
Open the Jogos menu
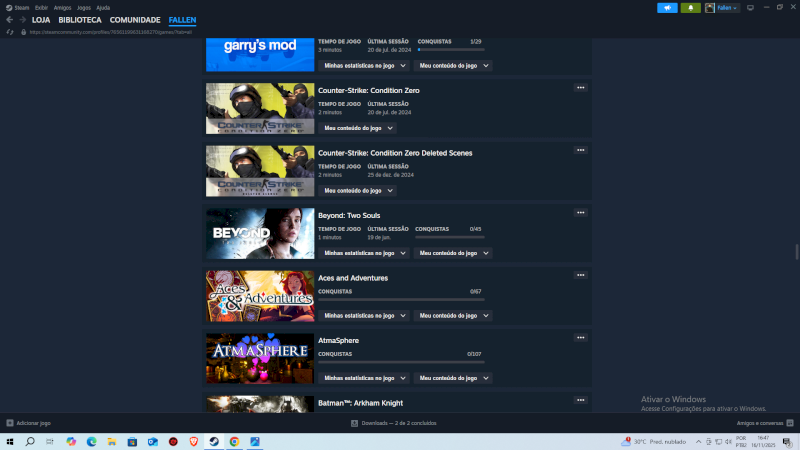click(x=82, y=7)
